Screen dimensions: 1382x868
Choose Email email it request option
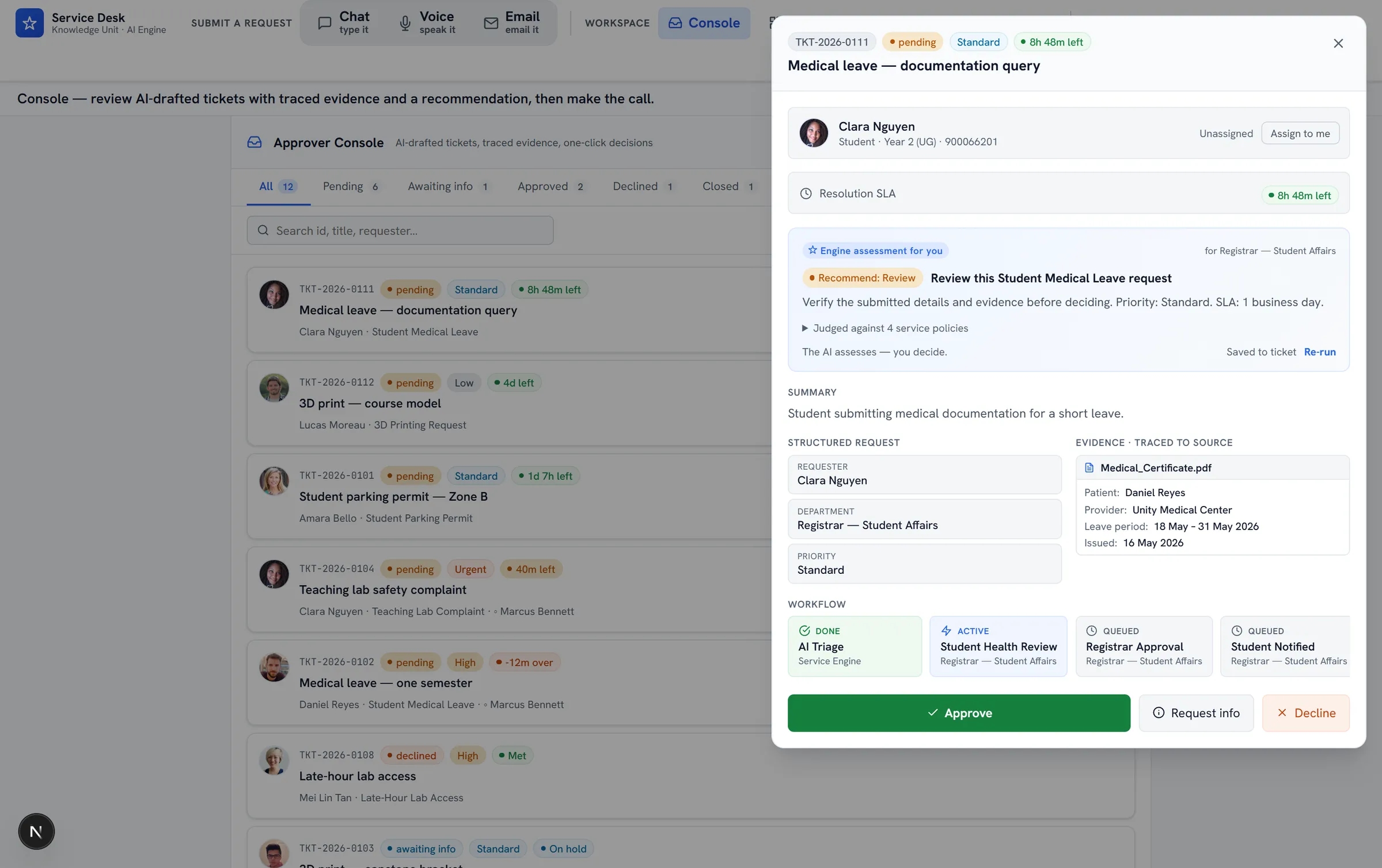(512, 23)
